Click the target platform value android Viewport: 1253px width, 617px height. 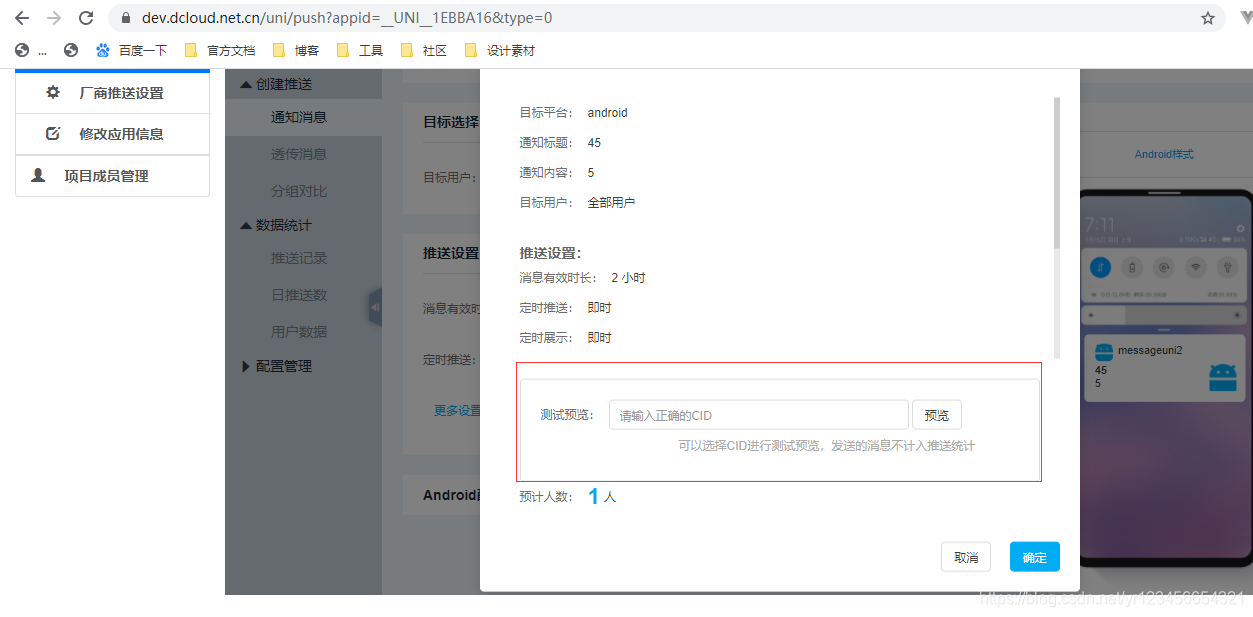(x=608, y=113)
